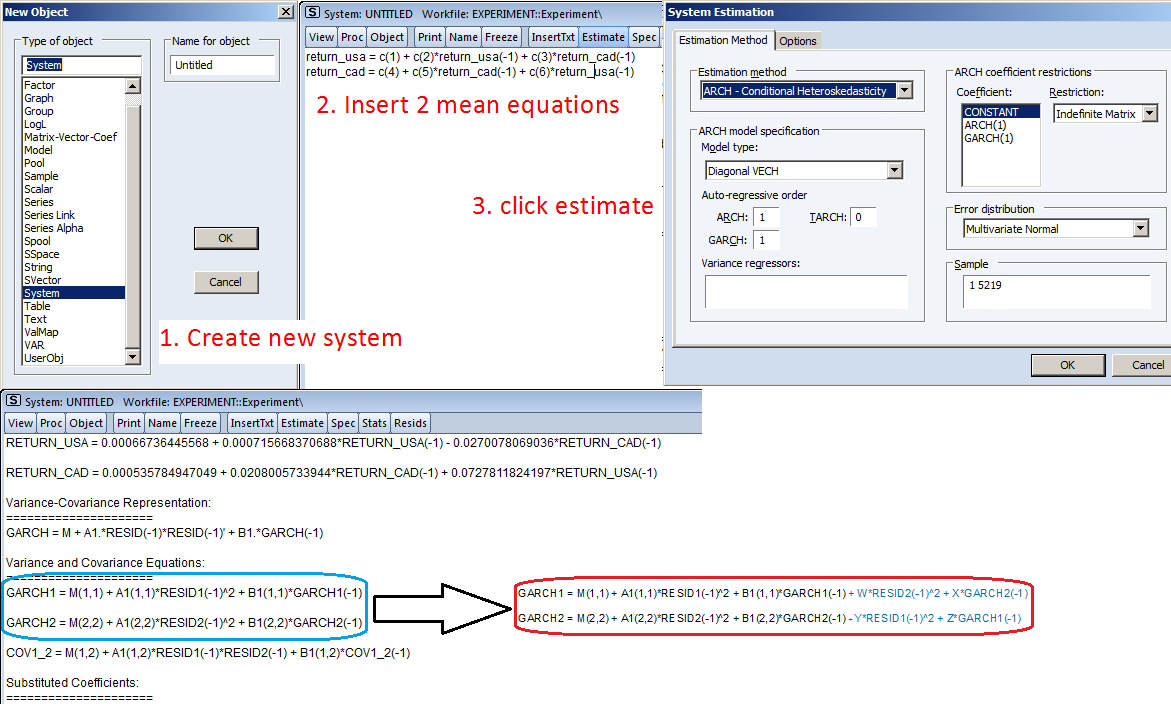This screenshot has width=1171, height=704.
Task: Click InsertTxt in the lower System window toolbar
Action: tap(252, 423)
